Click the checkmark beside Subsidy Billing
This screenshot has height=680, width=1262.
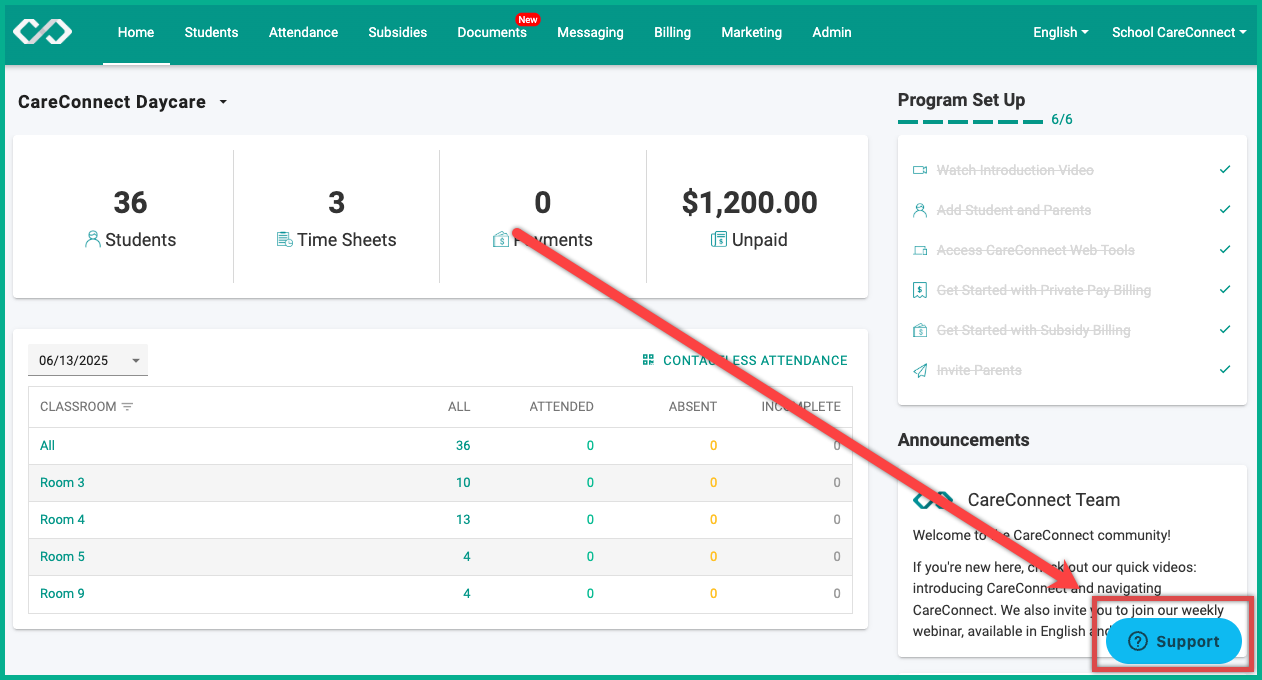[x=1225, y=330]
